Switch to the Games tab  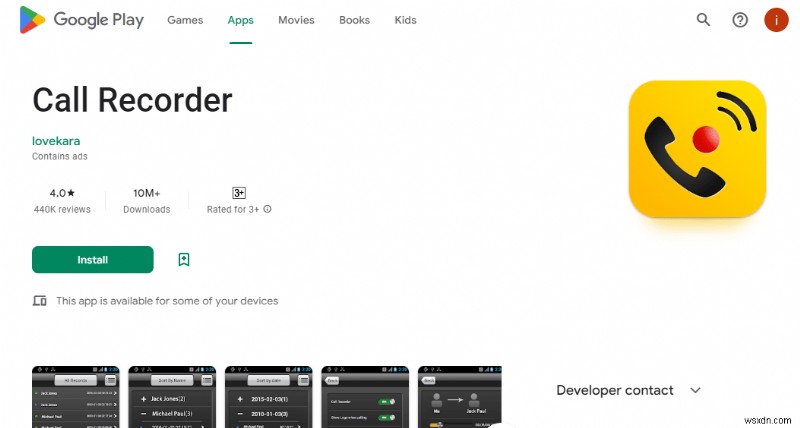click(x=184, y=20)
